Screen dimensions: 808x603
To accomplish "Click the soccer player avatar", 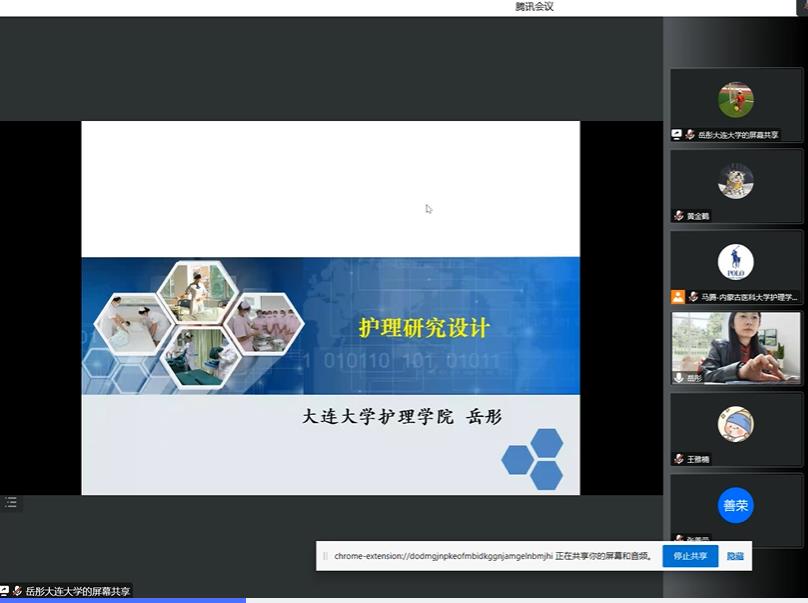I will pos(735,100).
